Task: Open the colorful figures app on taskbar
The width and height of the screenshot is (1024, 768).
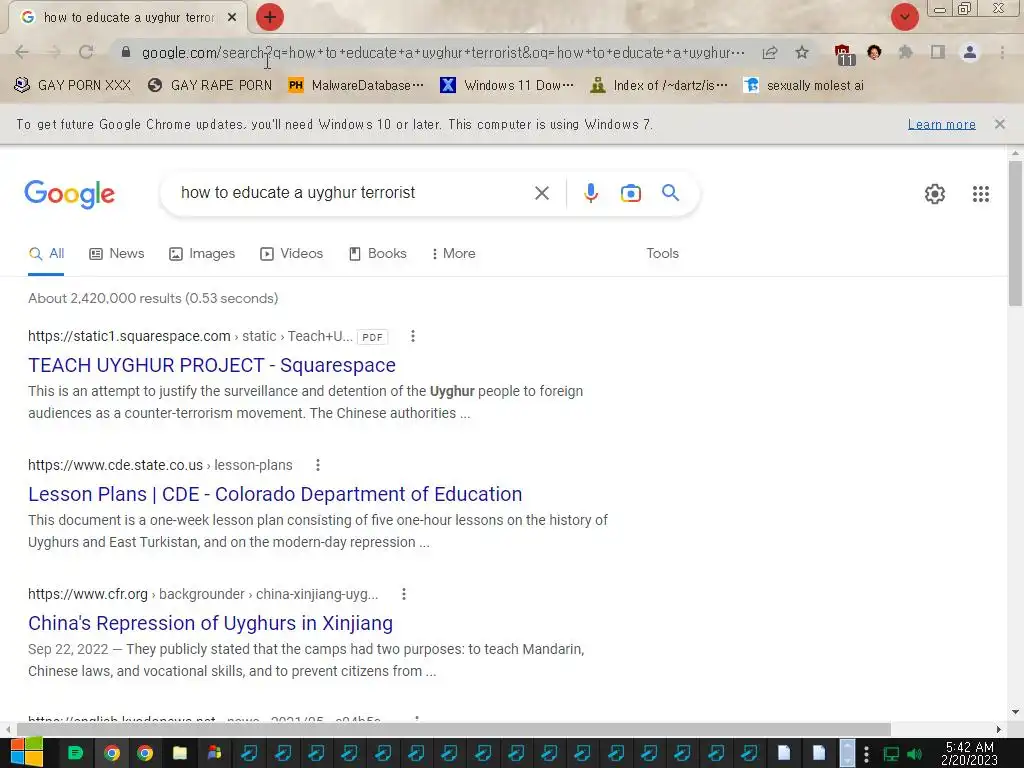Action: tap(214, 753)
